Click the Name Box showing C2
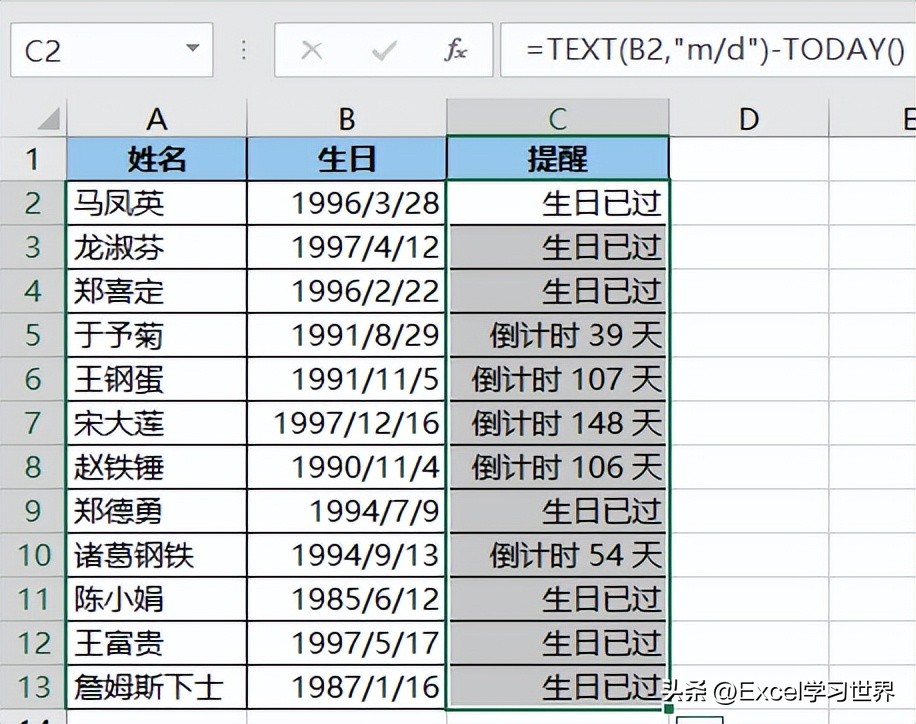Image resolution: width=916 pixels, height=724 pixels. click(x=112, y=50)
